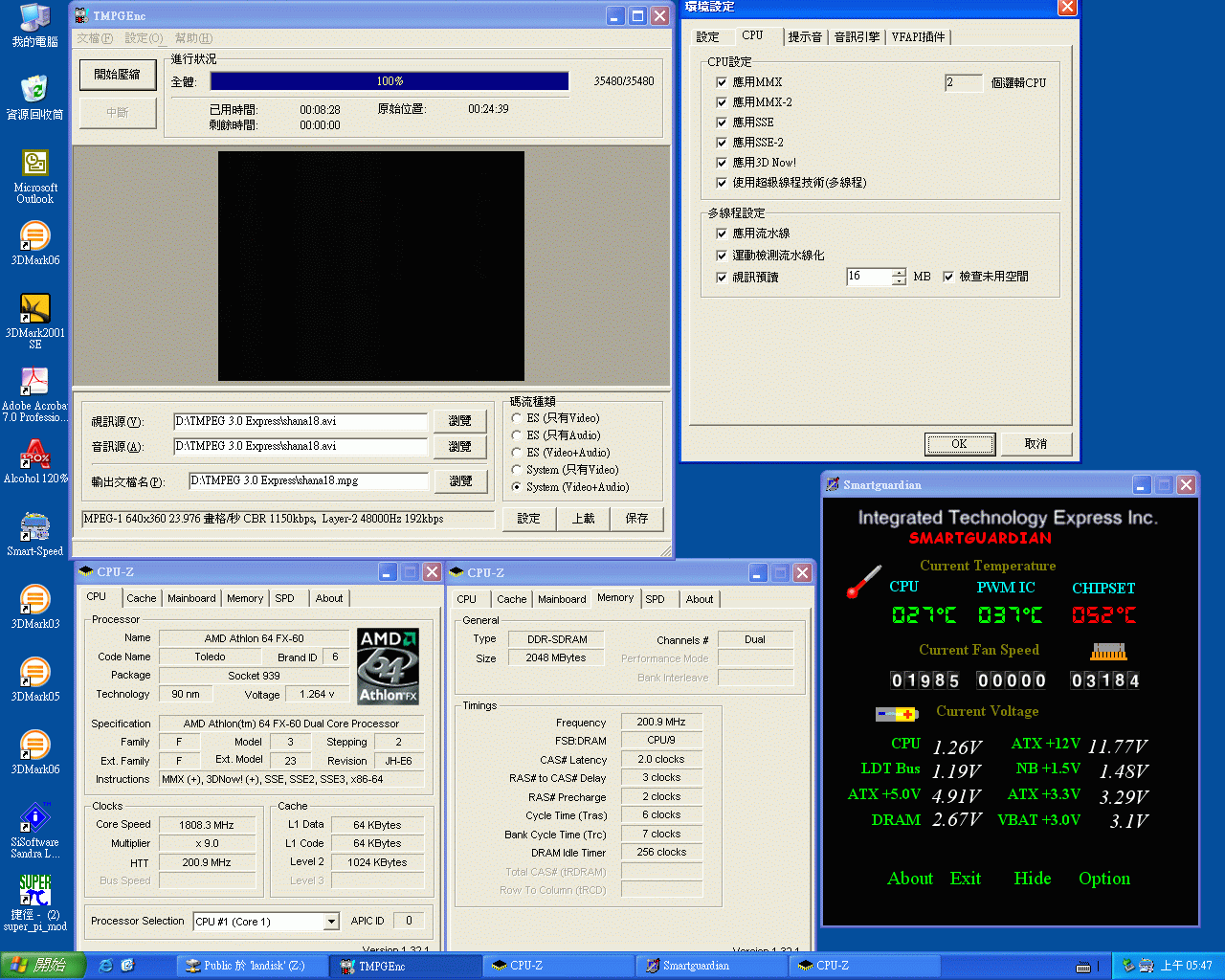Click the 個邏輯CPU number field

click(963, 83)
